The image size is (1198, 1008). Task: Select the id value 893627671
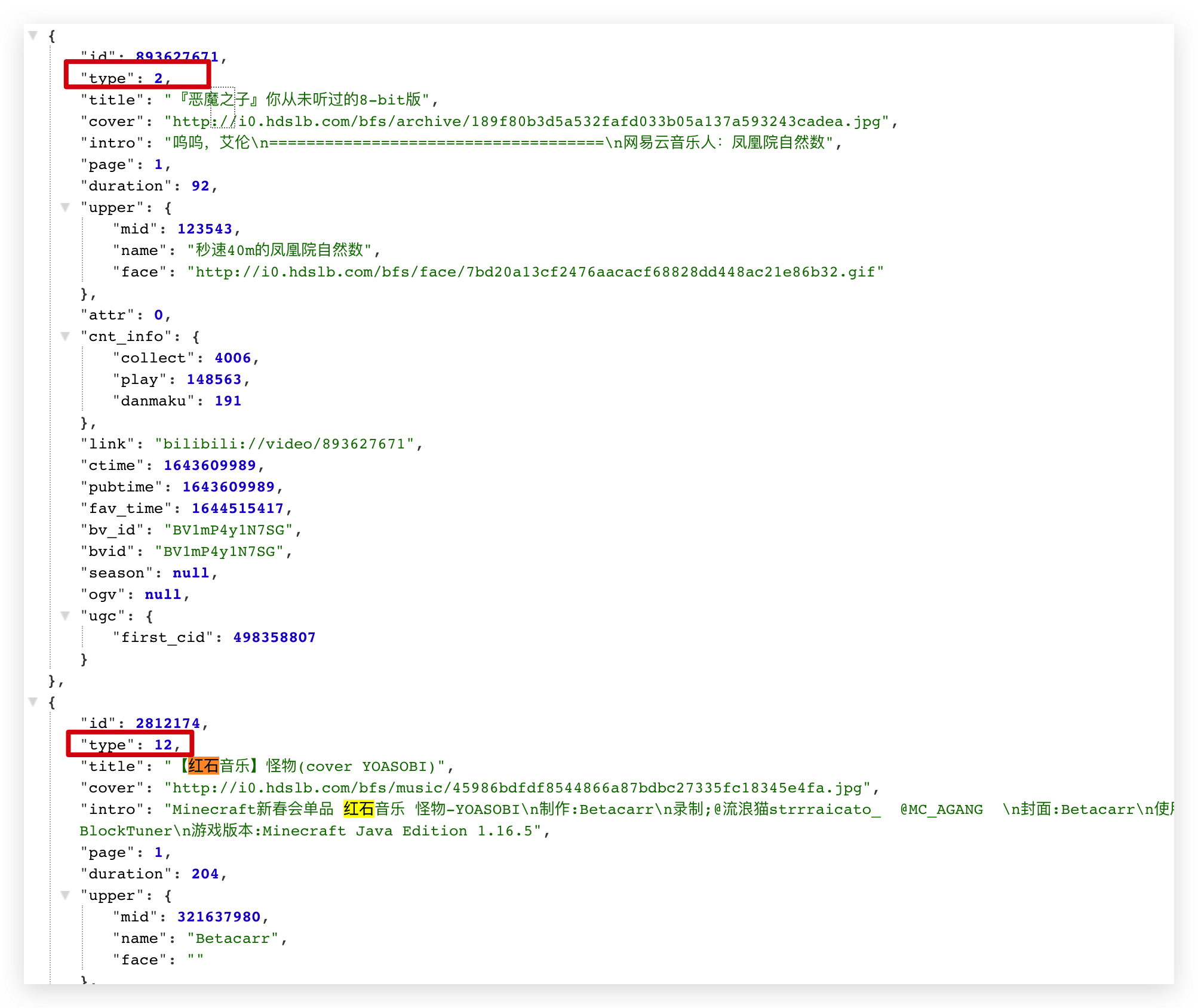click(176, 56)
